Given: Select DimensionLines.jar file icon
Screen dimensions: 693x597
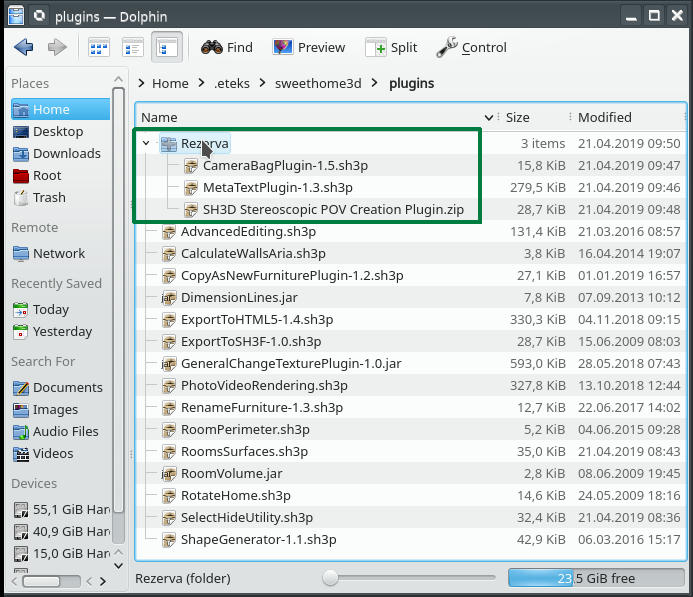Looking at the screenshot, I should click(x=169, y=298).
